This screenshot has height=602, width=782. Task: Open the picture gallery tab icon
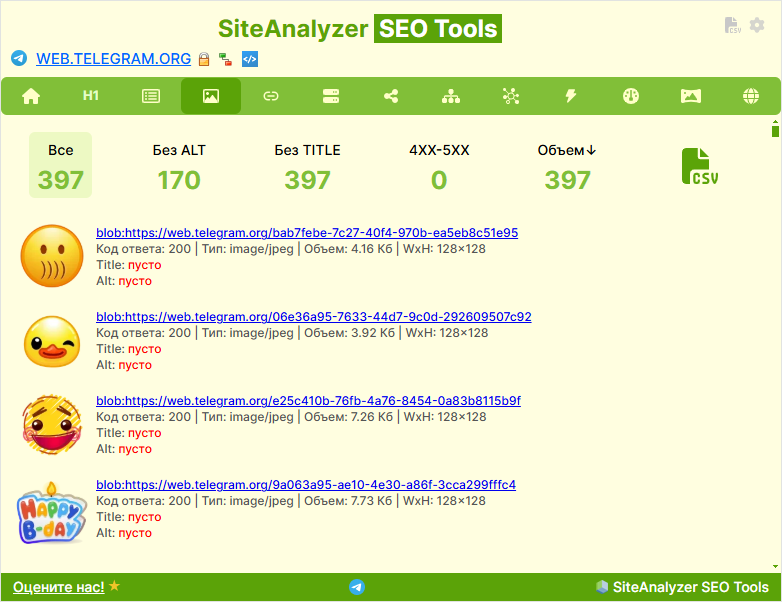[691, 96]
